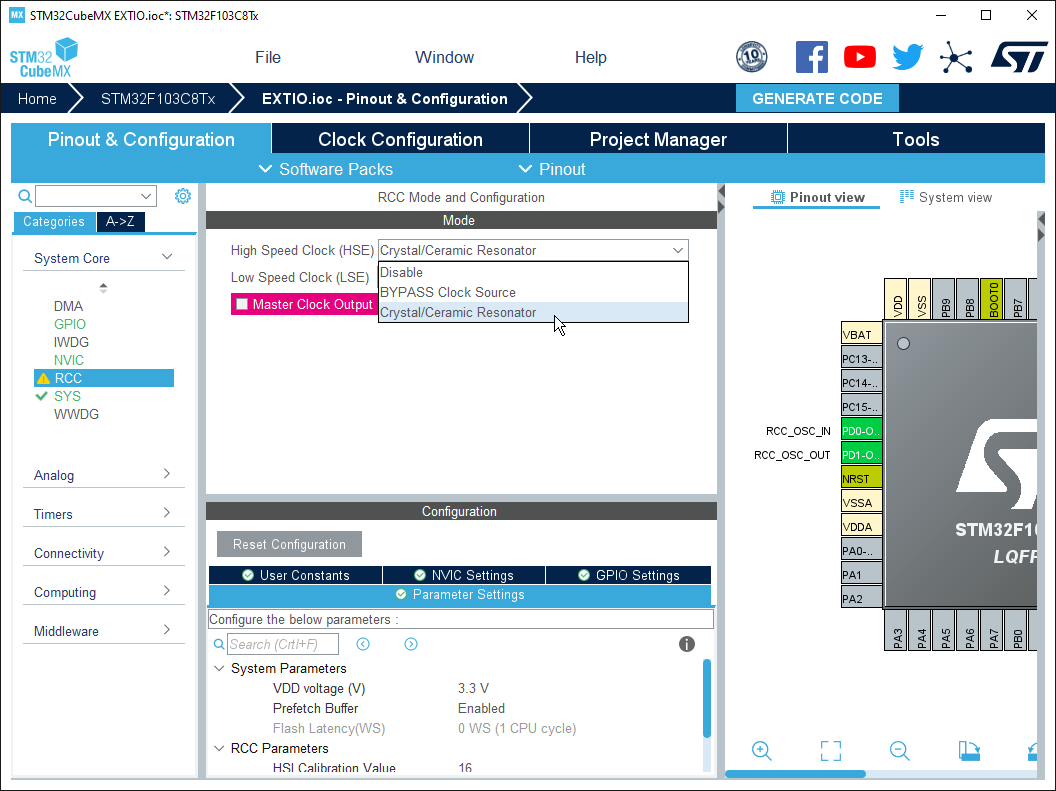This screenshot has height=791, width=1056.
Task: Click the SYS green checkmark icon
Action: (x=42, y=396)
